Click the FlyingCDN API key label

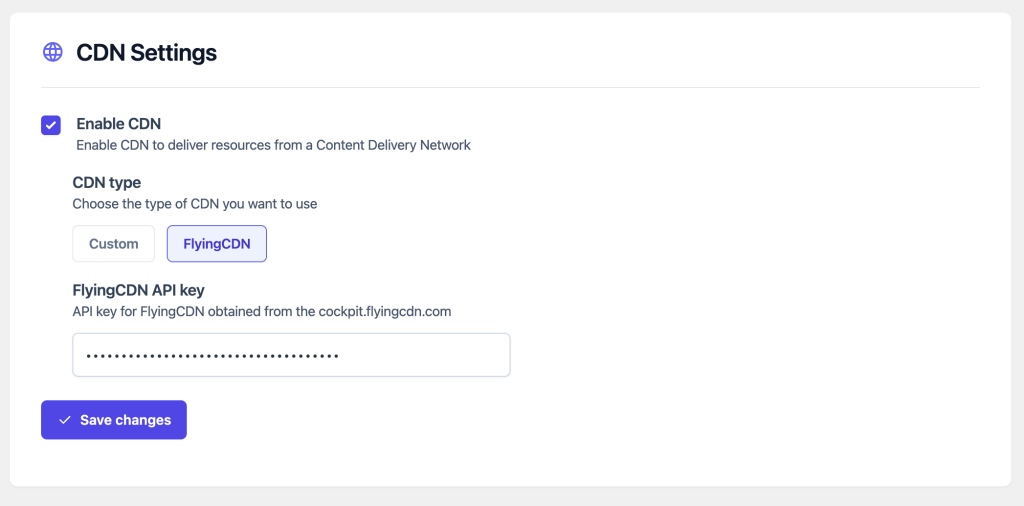click(138, 290)
